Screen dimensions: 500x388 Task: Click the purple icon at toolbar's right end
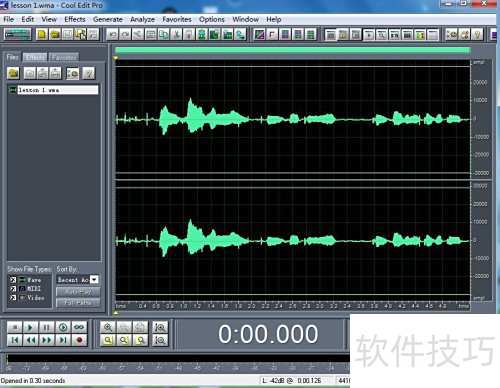(494, 34)
